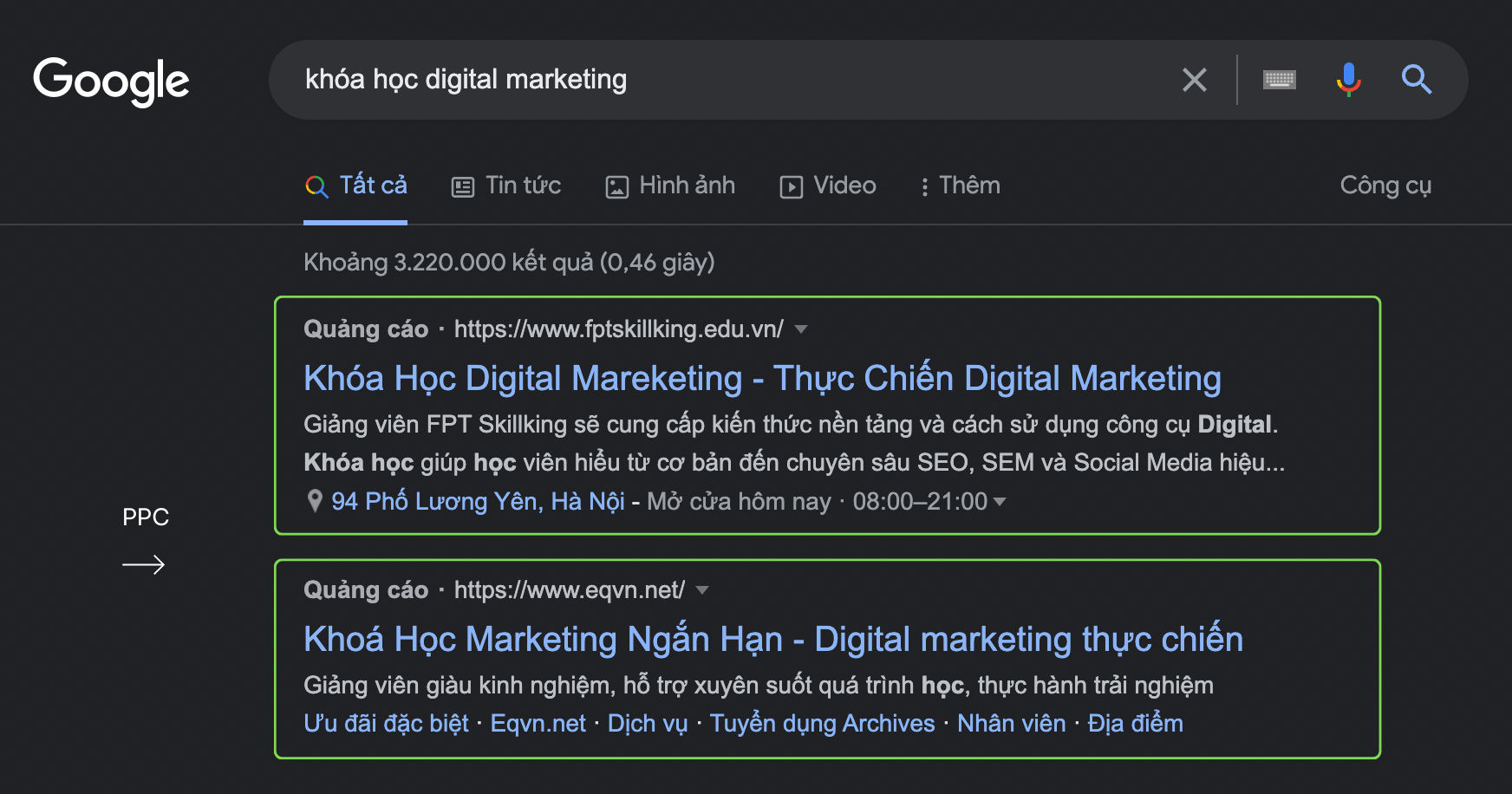This screenshot has width=1512, height=794.
Task: Open the '94 Phố Lương Yên, Hà Nội' address link
Action: coord(478,501)
